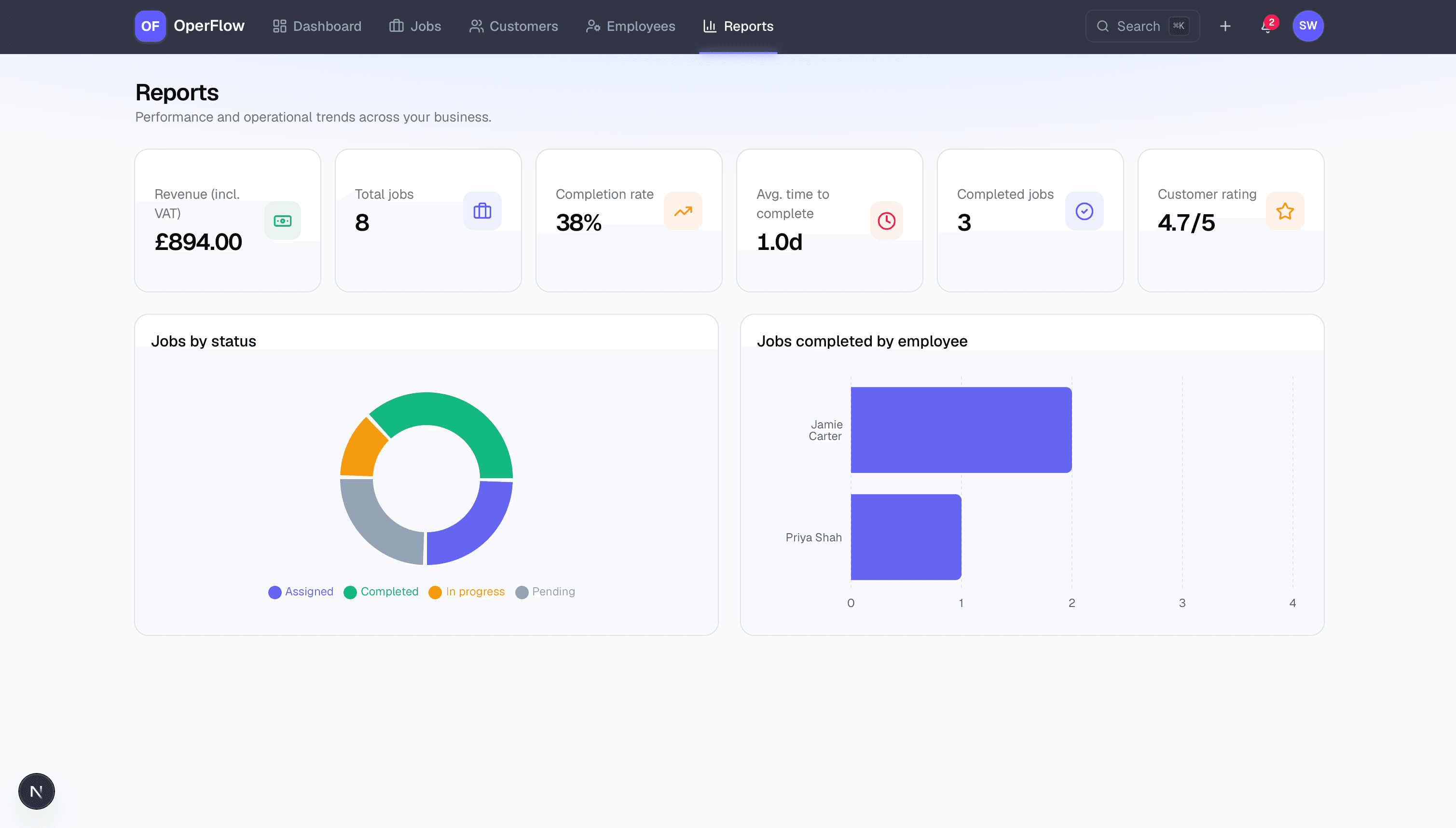Click the Pending legend label
Viewport: 1456px width, 828px height.
pos(554,592)
